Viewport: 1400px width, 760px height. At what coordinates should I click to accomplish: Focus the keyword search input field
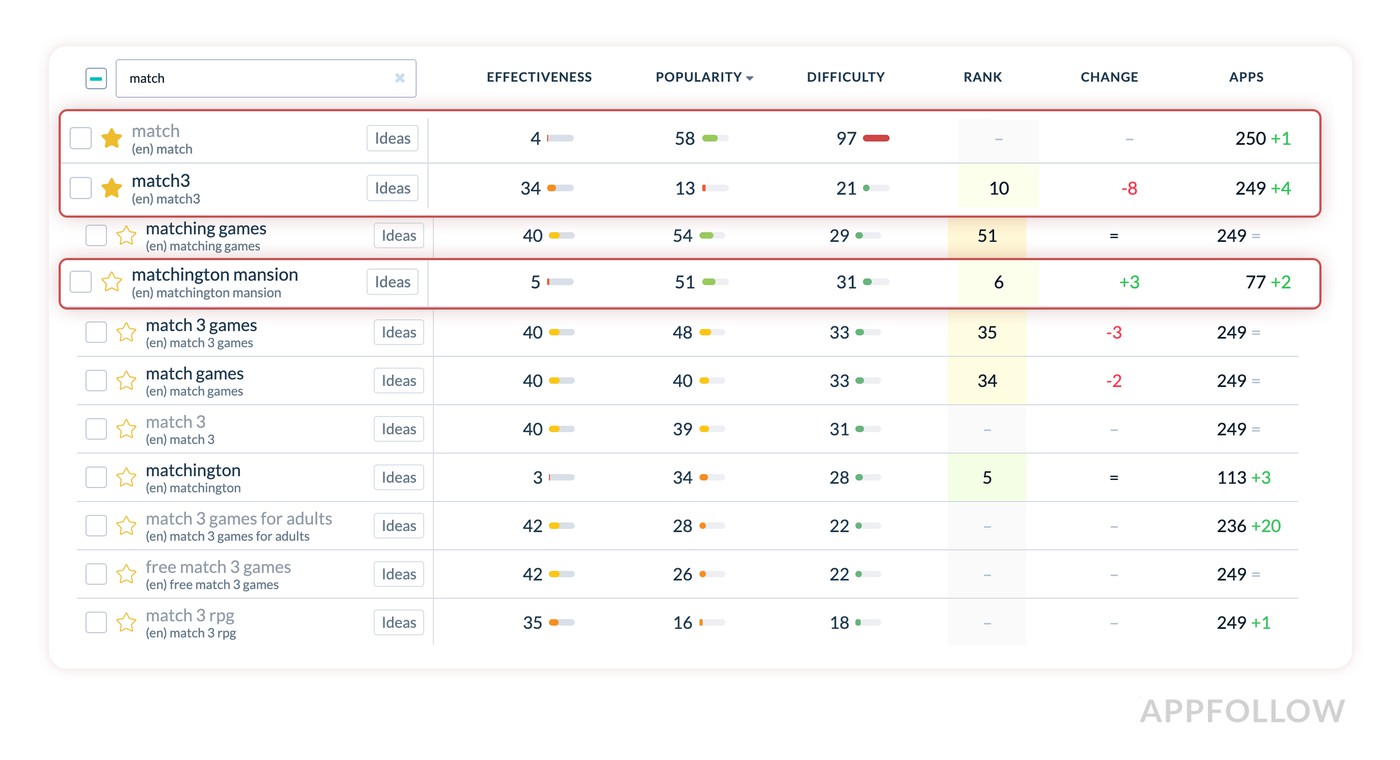pos(255,78)
